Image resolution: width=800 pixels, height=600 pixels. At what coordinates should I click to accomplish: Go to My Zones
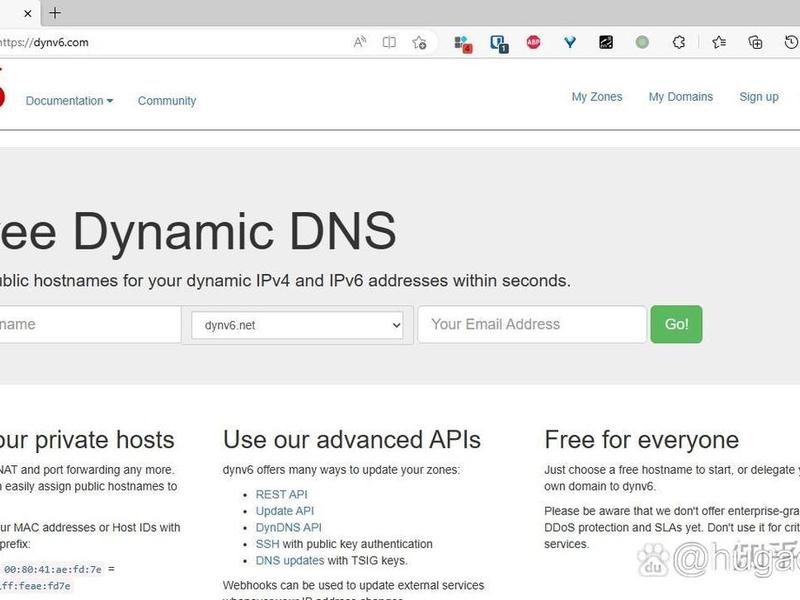point(597,96)
